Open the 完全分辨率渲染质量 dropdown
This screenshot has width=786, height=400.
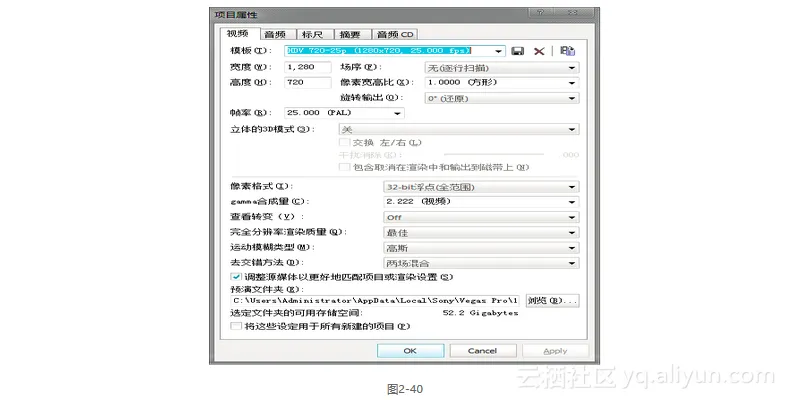tap(481, 233)
